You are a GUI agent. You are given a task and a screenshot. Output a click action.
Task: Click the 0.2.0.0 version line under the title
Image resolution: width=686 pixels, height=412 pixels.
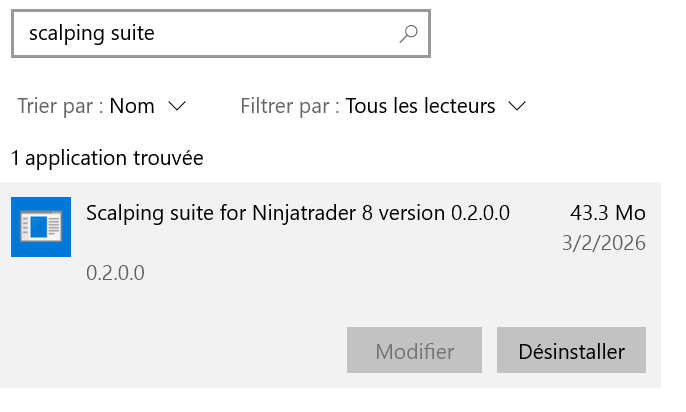click(x=116, y=272)
